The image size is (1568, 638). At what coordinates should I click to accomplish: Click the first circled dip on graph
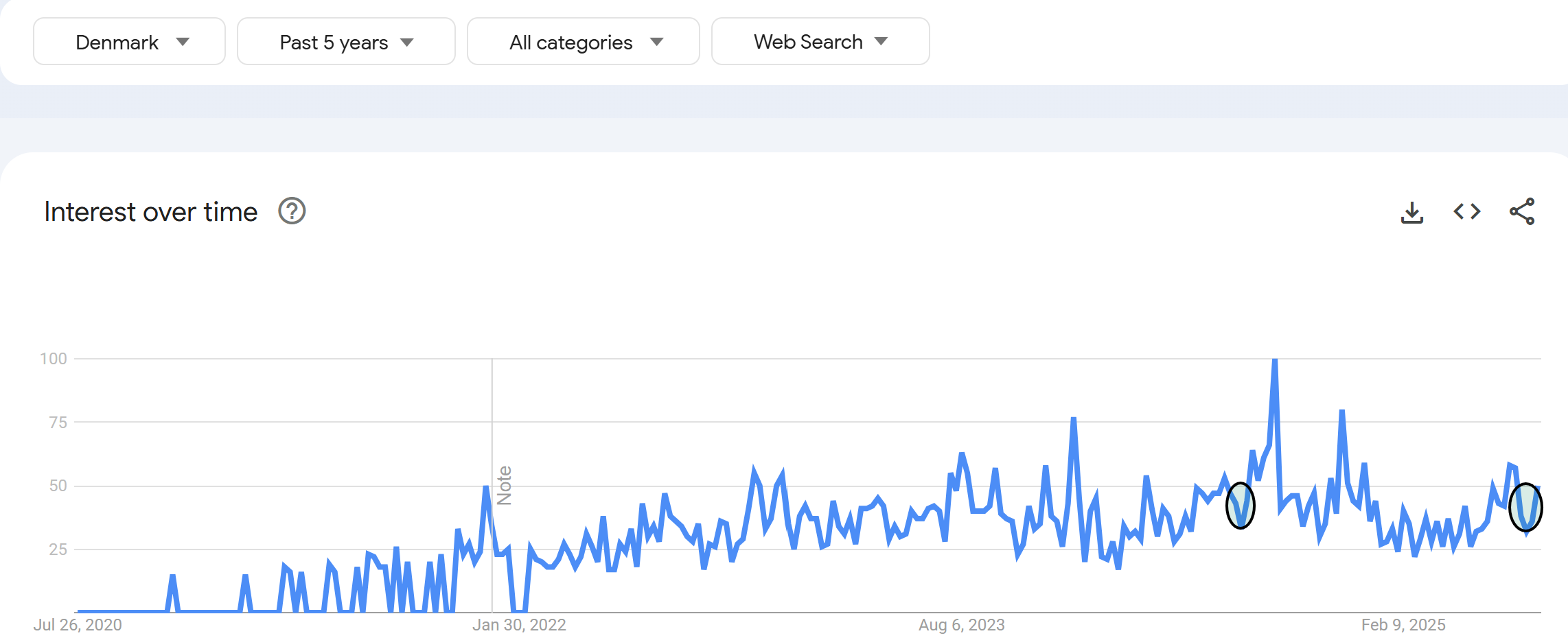1241,506
